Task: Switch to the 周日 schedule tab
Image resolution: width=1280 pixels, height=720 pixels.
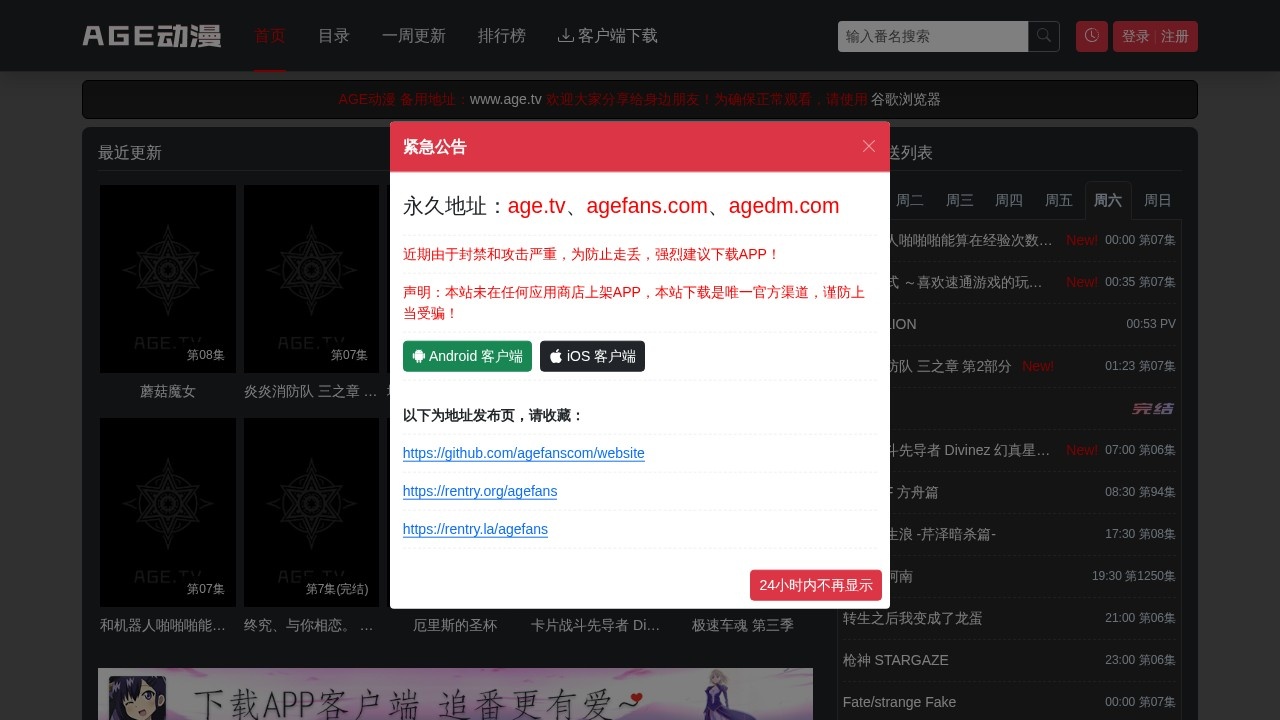Action: click(x=1158, y=200)
